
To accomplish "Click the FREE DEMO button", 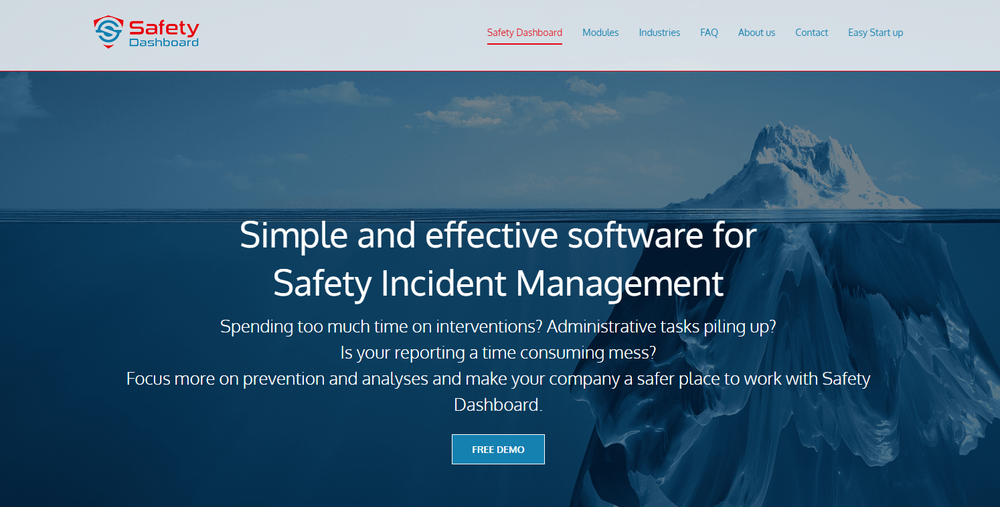I will (498, 450).
